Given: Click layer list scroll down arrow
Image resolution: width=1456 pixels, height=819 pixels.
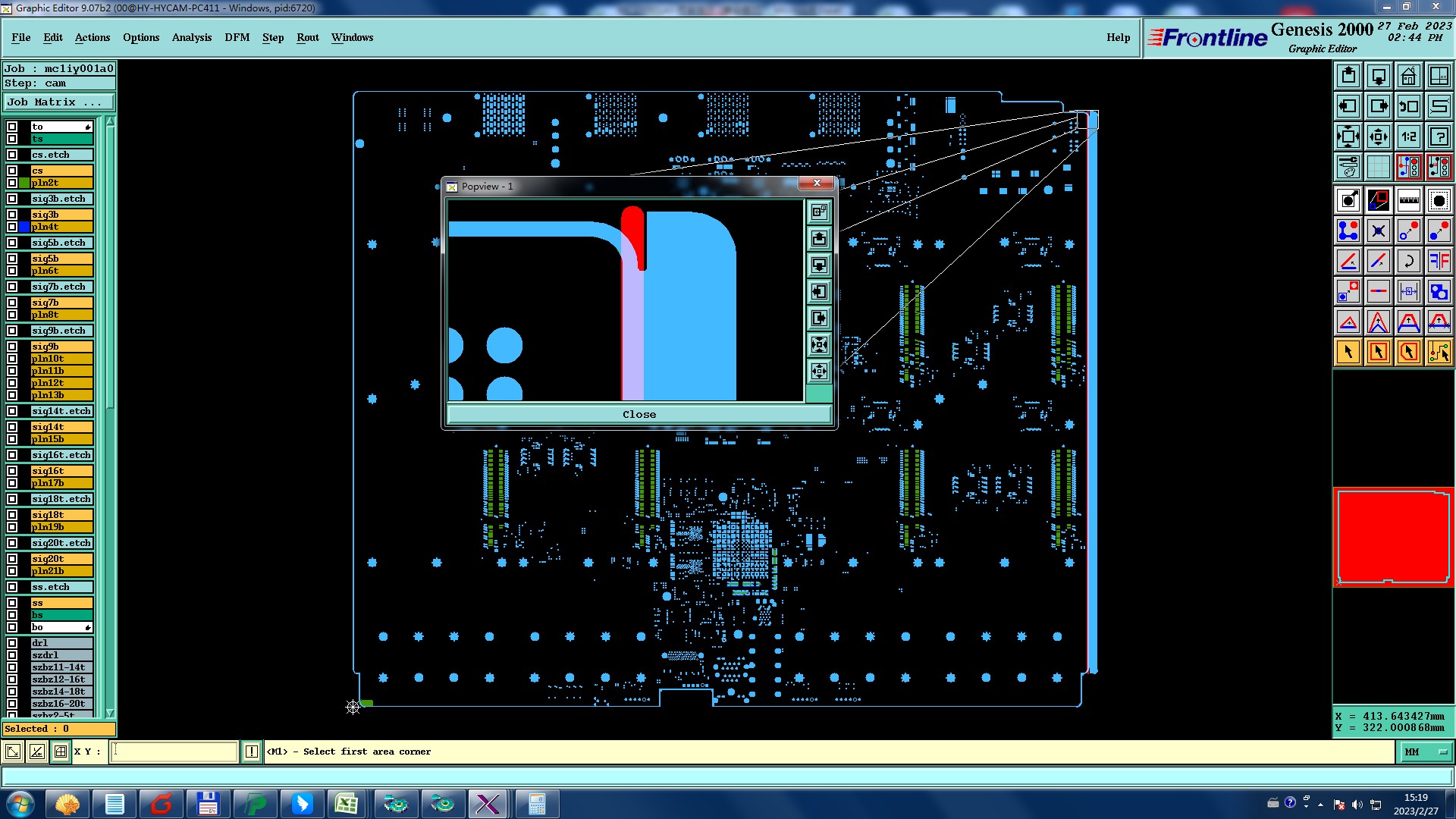Looking at the screenshot, I should [110, 713].
